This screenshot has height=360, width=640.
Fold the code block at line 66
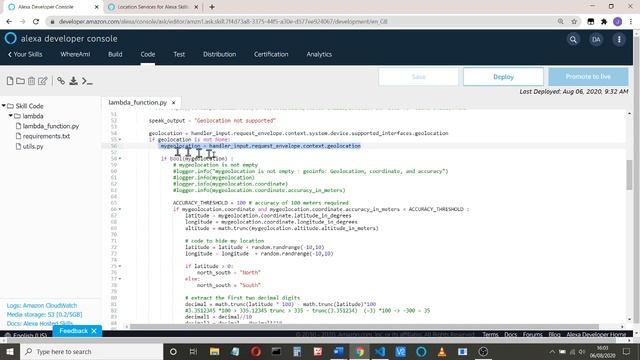tap(120, 209)
